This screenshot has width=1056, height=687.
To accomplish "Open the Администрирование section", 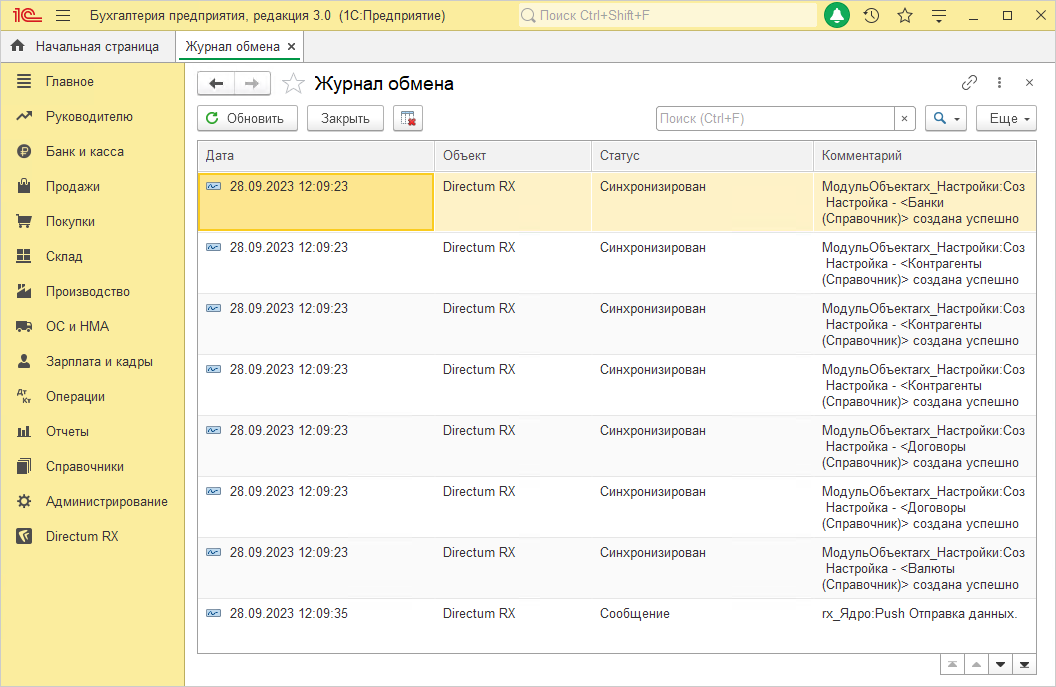I will pyautogui.click(x=106, y=501).
